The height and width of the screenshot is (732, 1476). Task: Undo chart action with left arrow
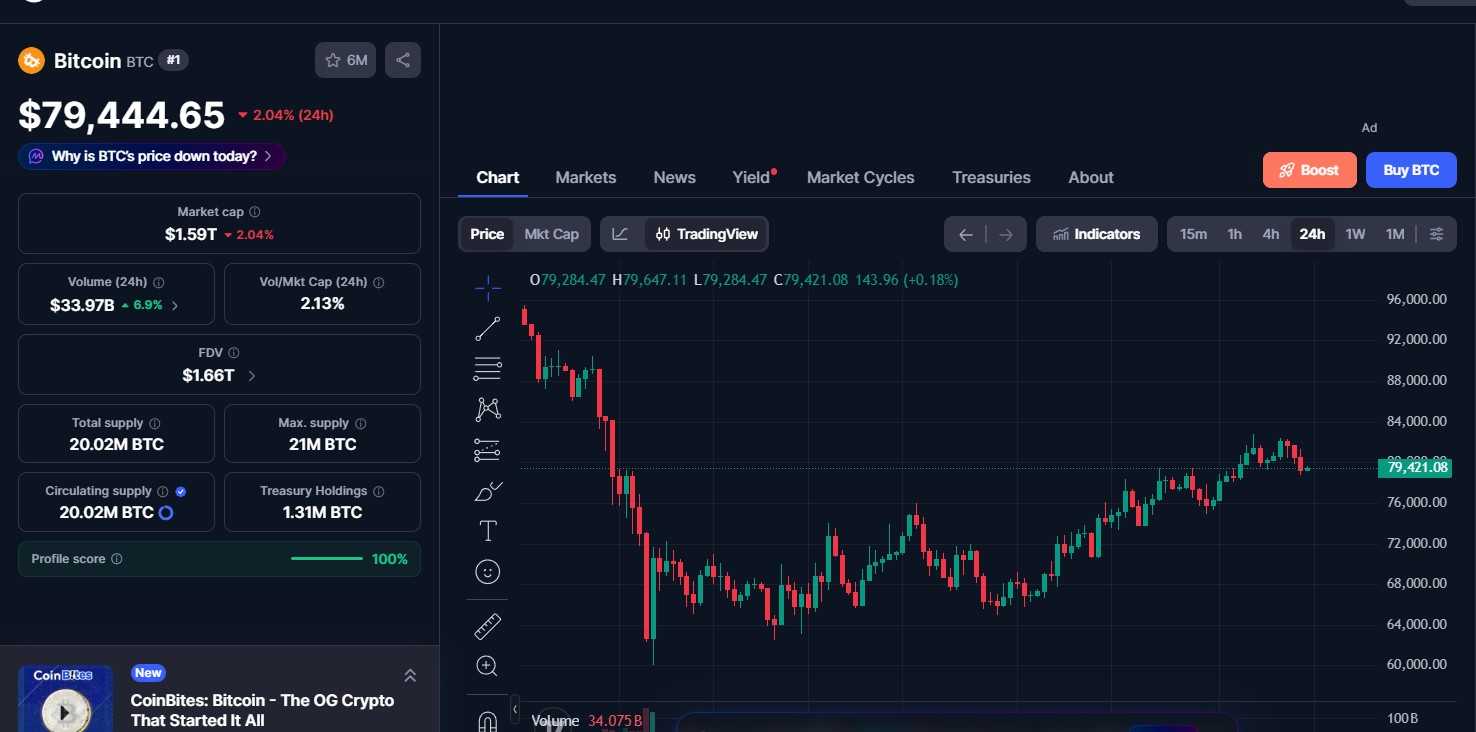tap(965, 234)
